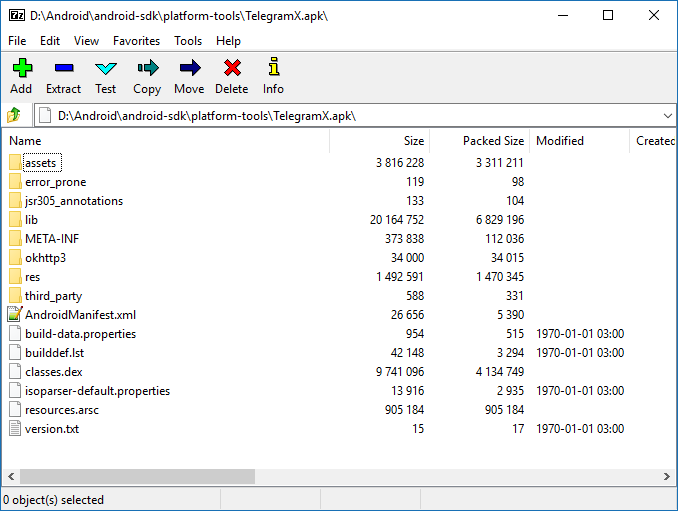This screenshot has width=678, height=511.
Task: Click the green Add toolbar icon
Action: coord(22,68)
